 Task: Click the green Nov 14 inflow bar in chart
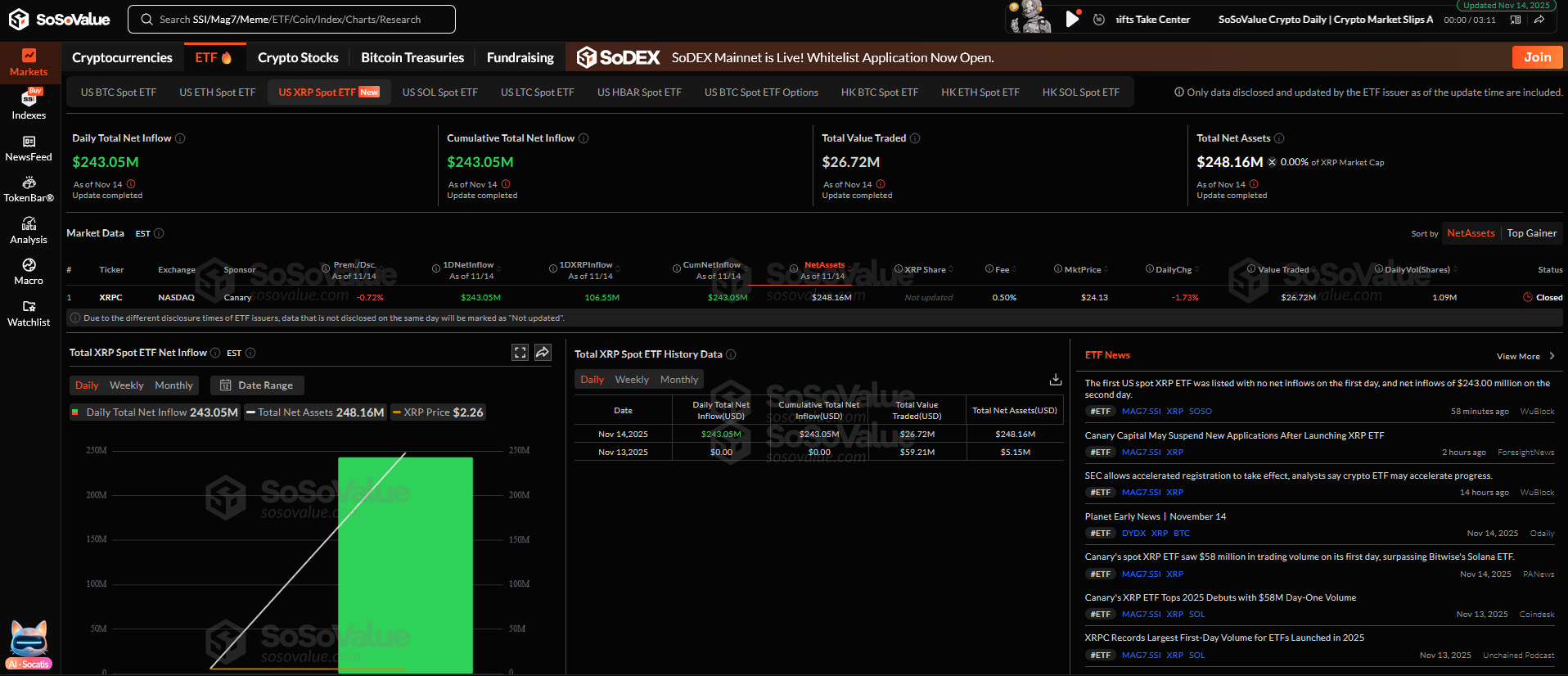405,565
